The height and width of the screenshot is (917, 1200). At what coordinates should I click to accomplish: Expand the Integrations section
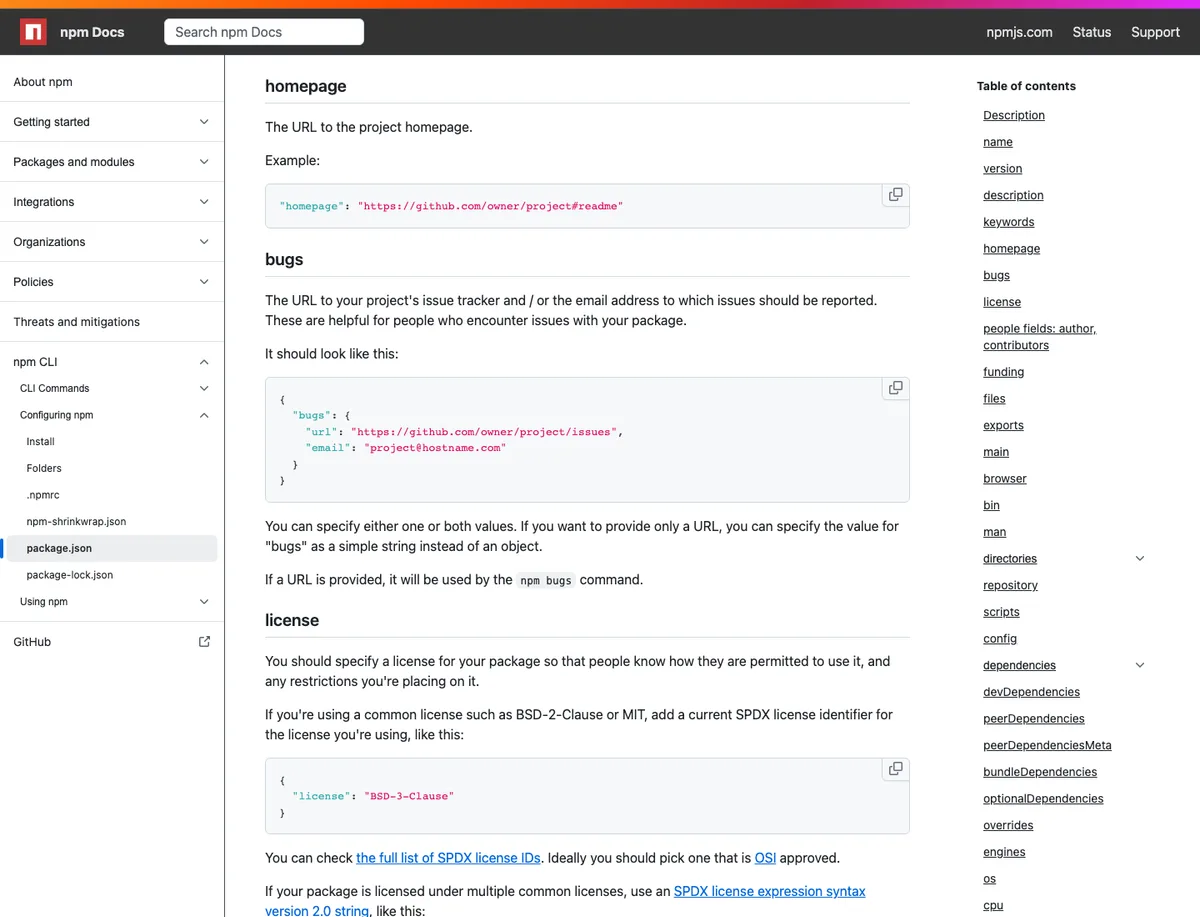pos(204,202)
